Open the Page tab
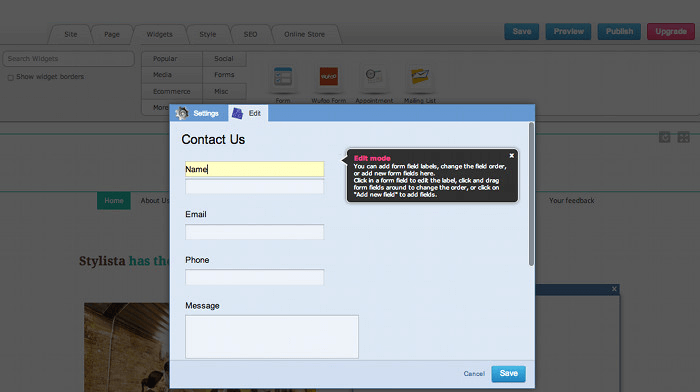Screen dimensions: 700x392 point(112,34)
